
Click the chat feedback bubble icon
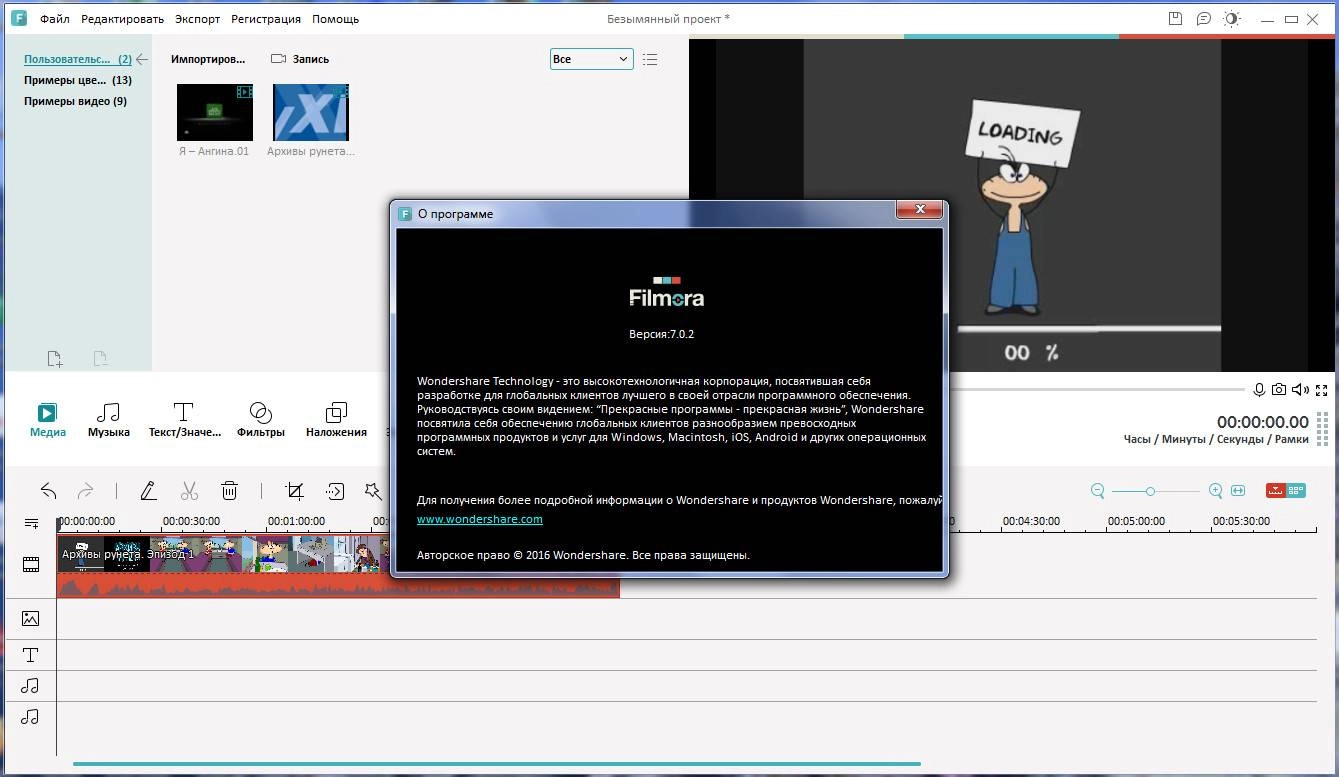click(x=1204, y=19)
